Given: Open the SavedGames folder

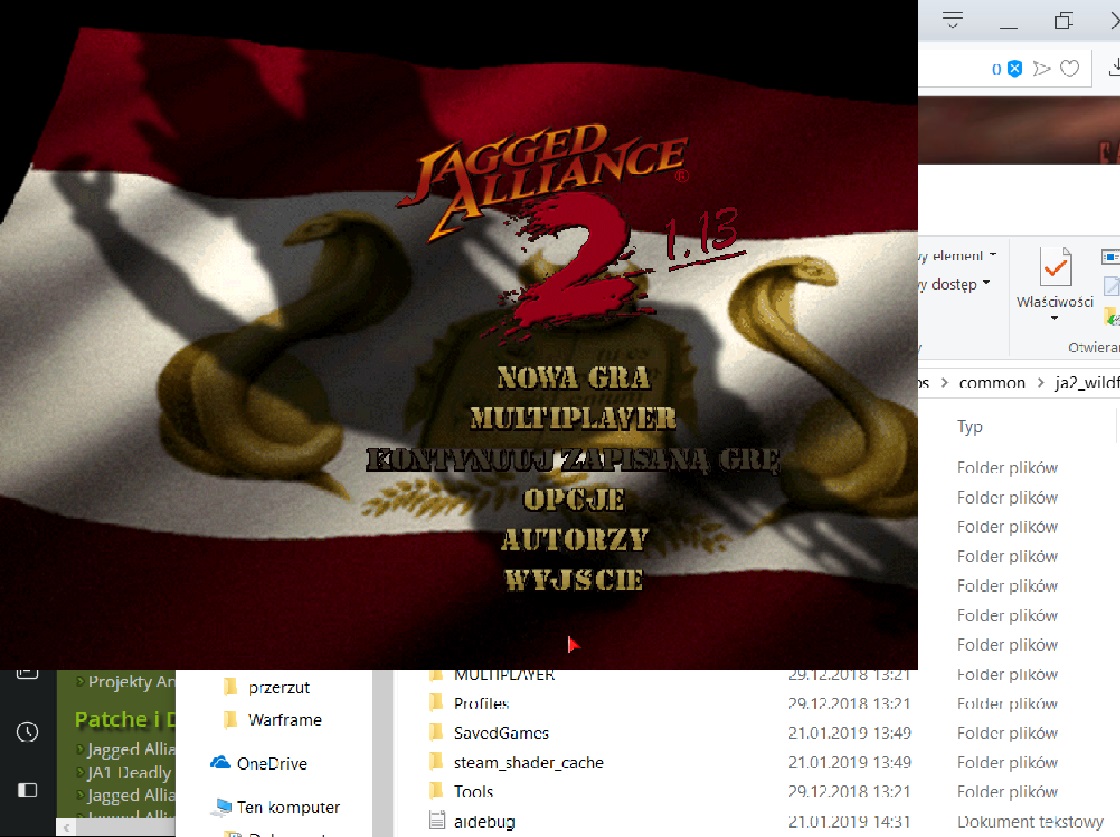Looking at the screenshot, I should [x=500, y=733].
